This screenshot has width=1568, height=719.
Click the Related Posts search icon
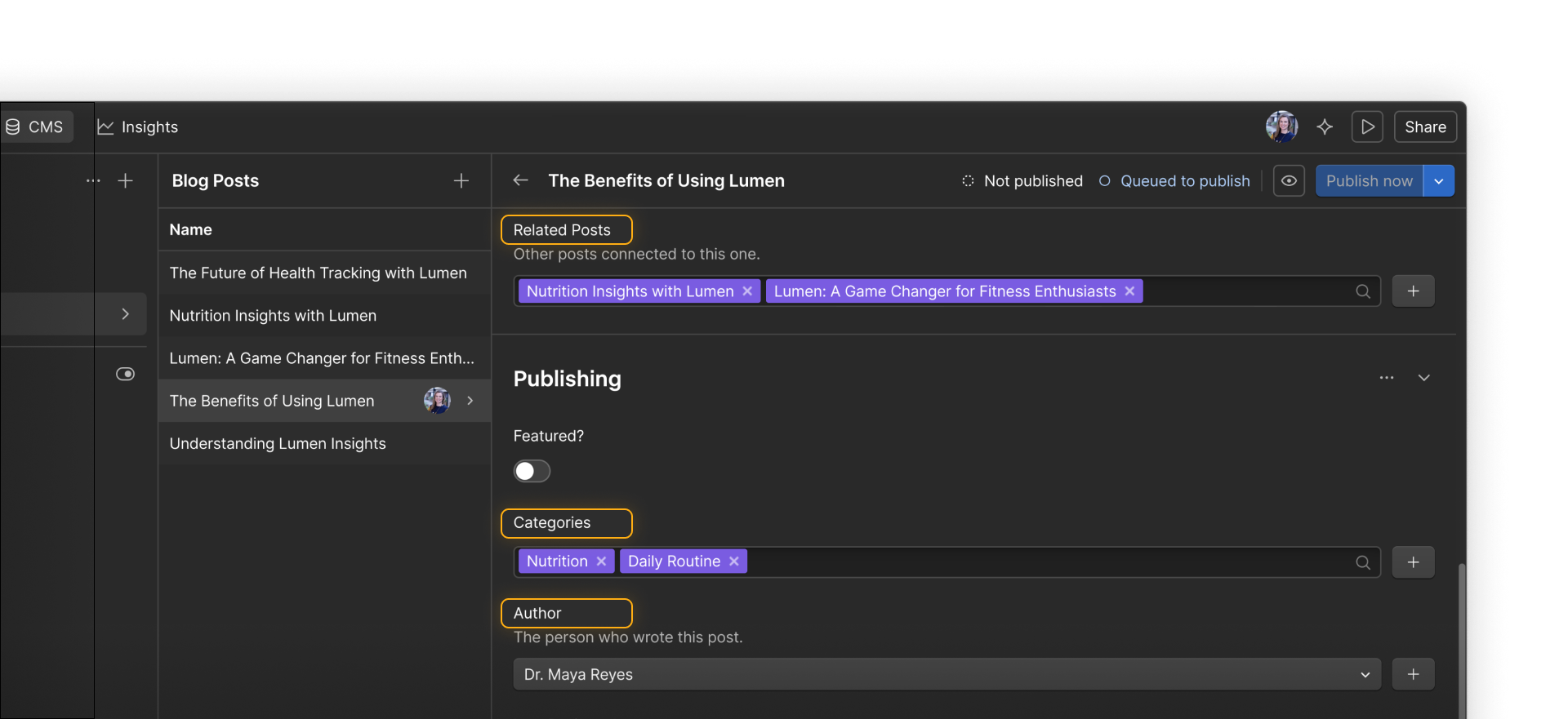(x=1363, y=291)
